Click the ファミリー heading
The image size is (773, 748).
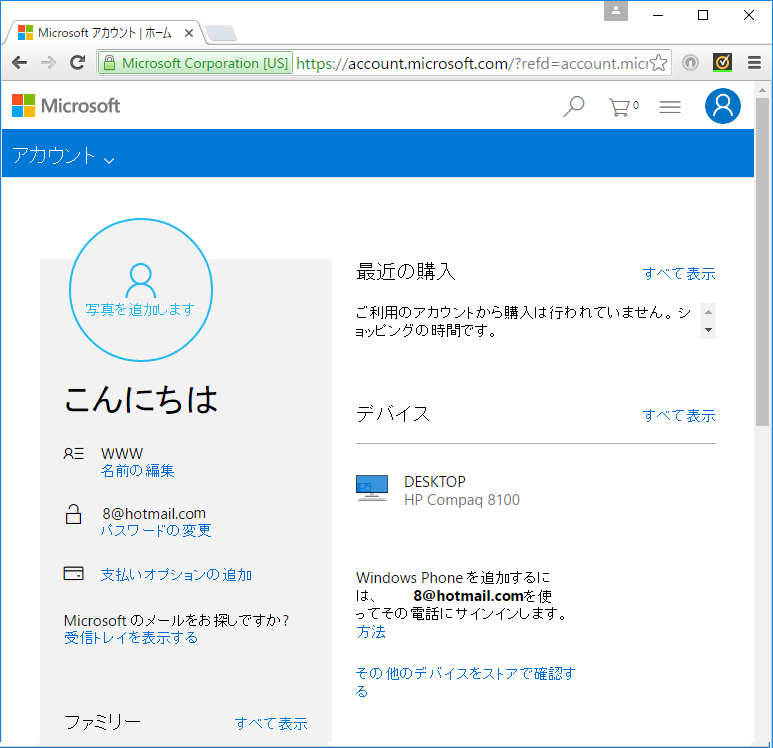coord(103,722)
